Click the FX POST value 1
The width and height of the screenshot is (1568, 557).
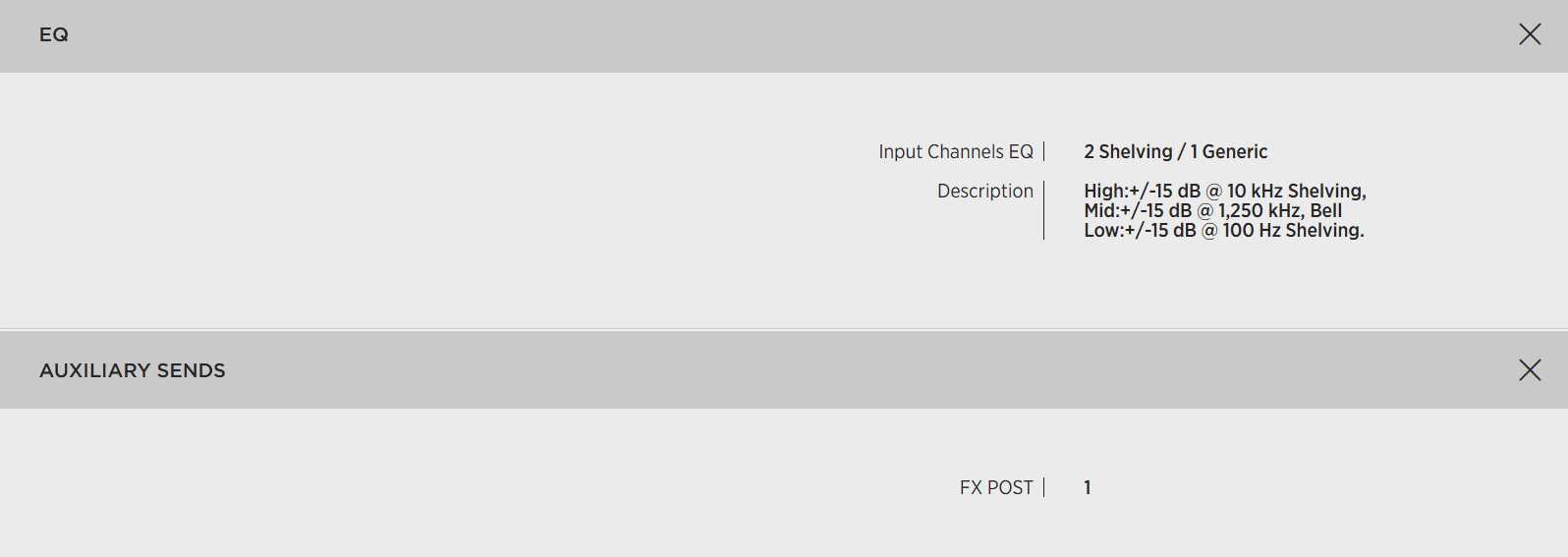coord(1087,487)
